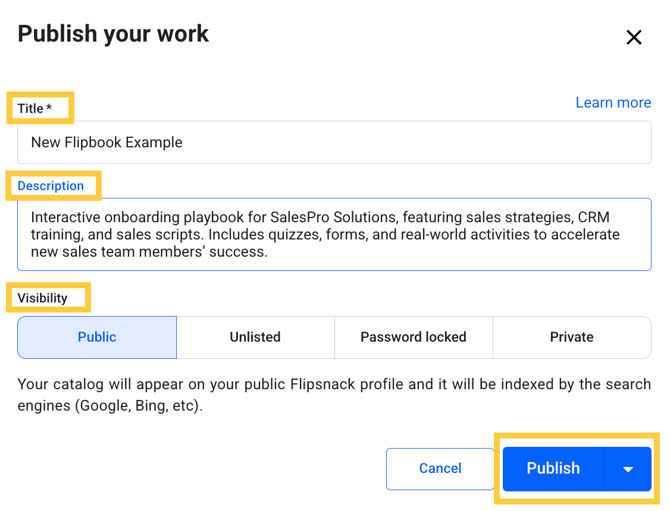Select Public visibility option

tap(97, 337)
